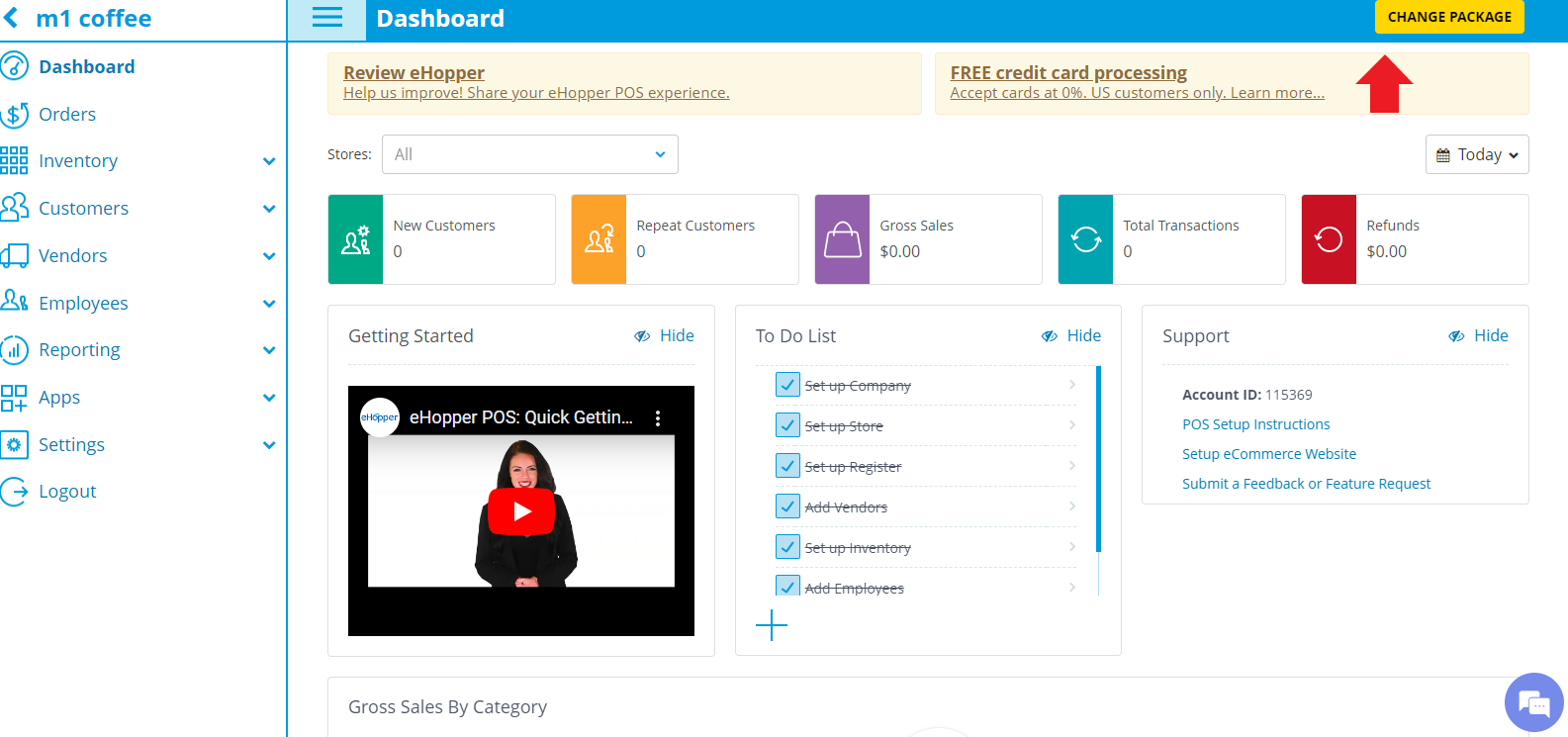Expand the Employees submenu chevron

point(269,304)
